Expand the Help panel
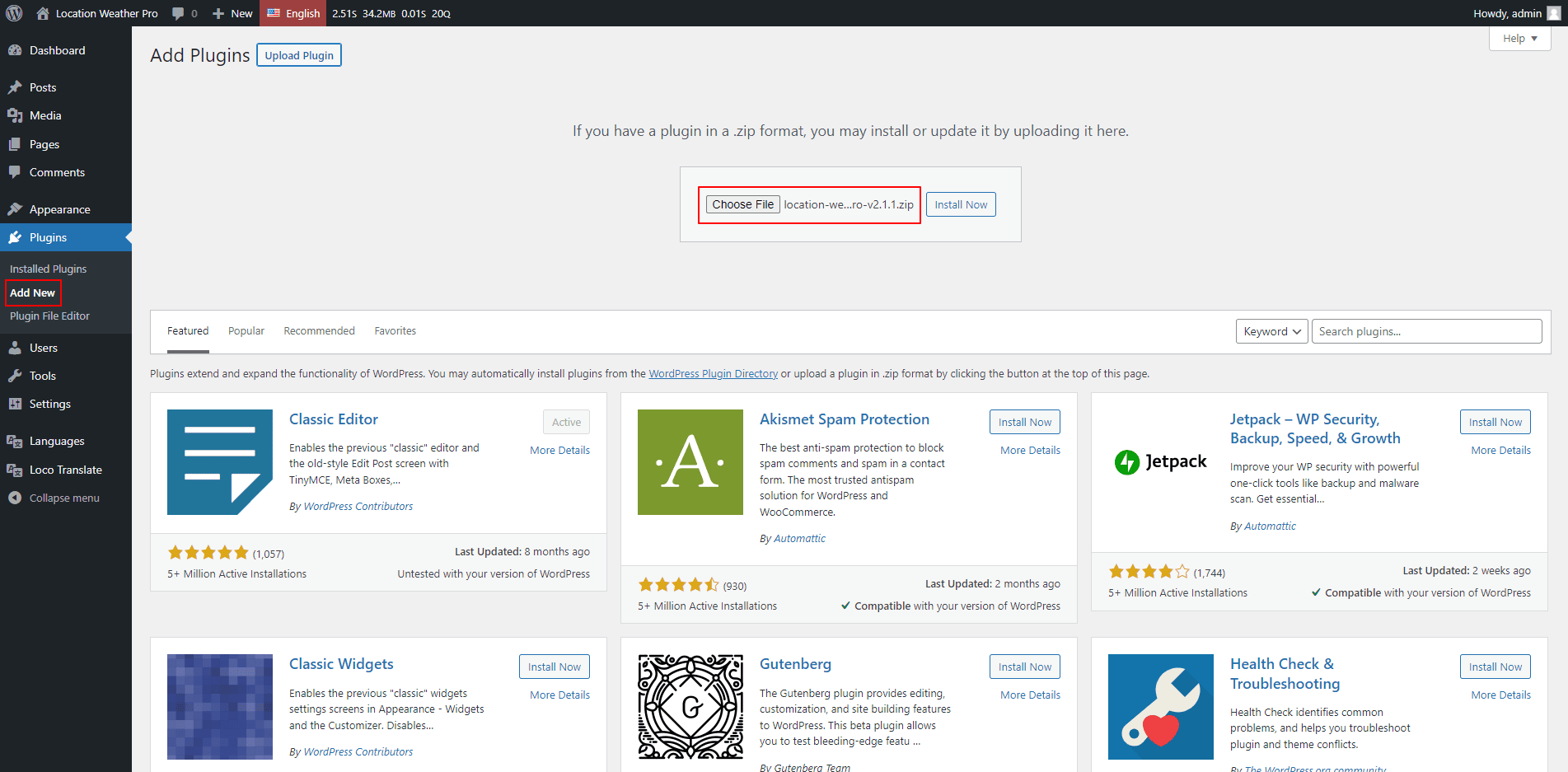This screenshot has width=1568, height=772. click(1519, 38)
